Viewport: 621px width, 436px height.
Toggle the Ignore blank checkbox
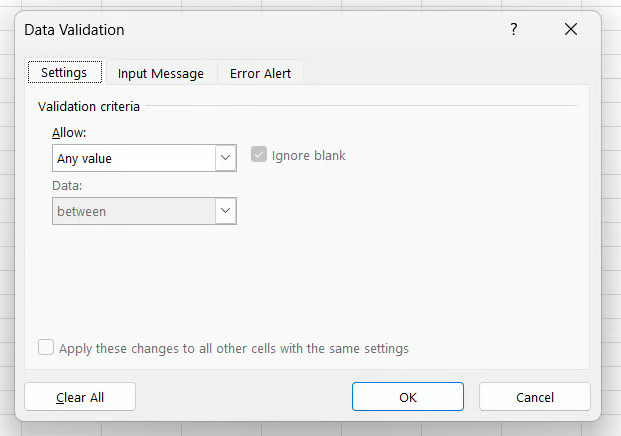259,156
